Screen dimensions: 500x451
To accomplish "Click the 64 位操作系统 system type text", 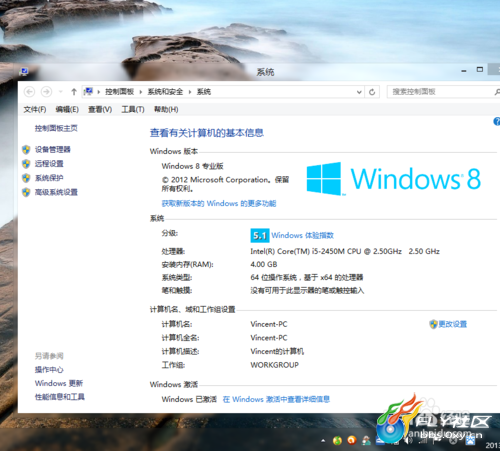I will point(306,277).
